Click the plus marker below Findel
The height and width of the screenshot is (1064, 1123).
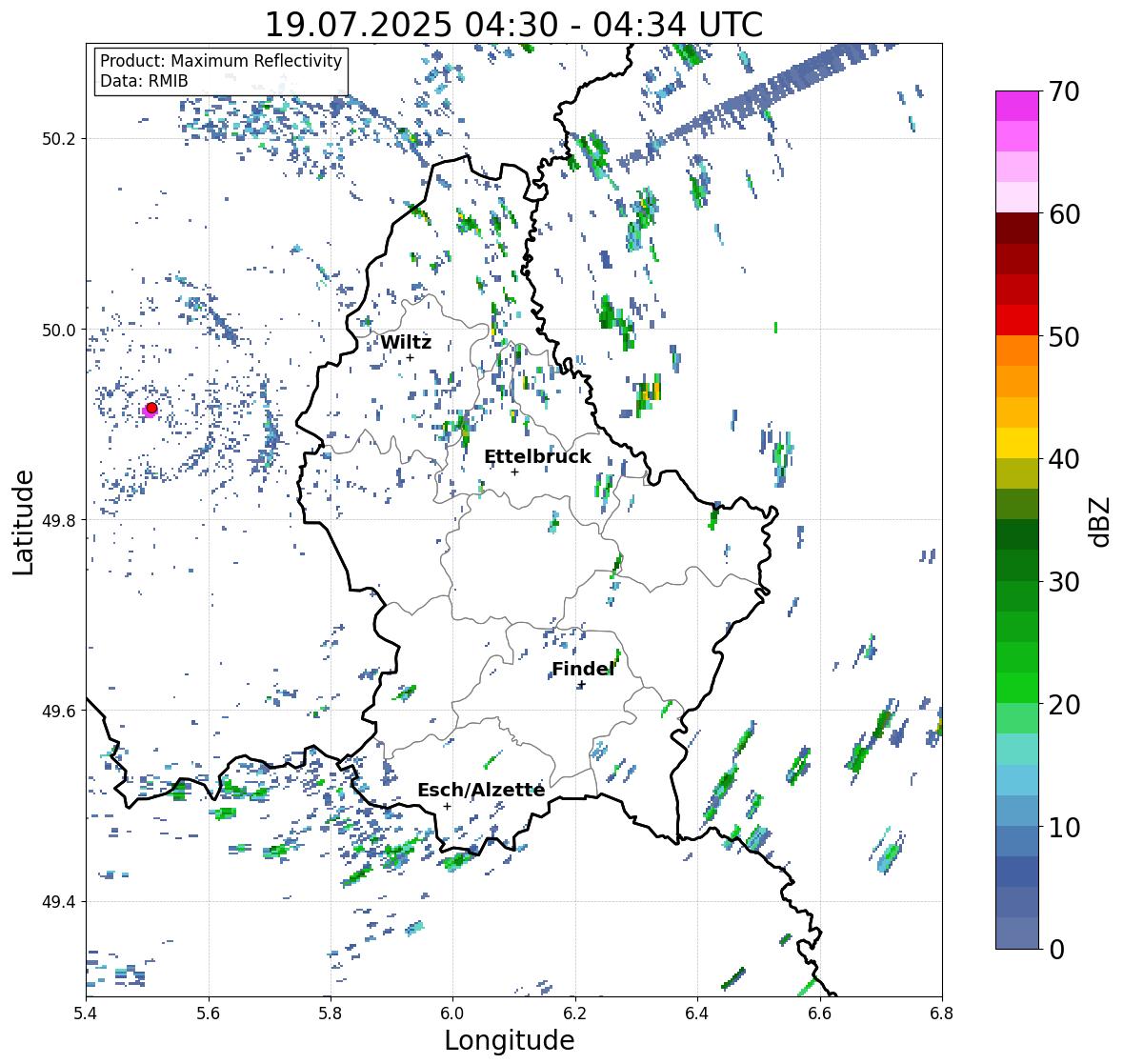point(582,685)
